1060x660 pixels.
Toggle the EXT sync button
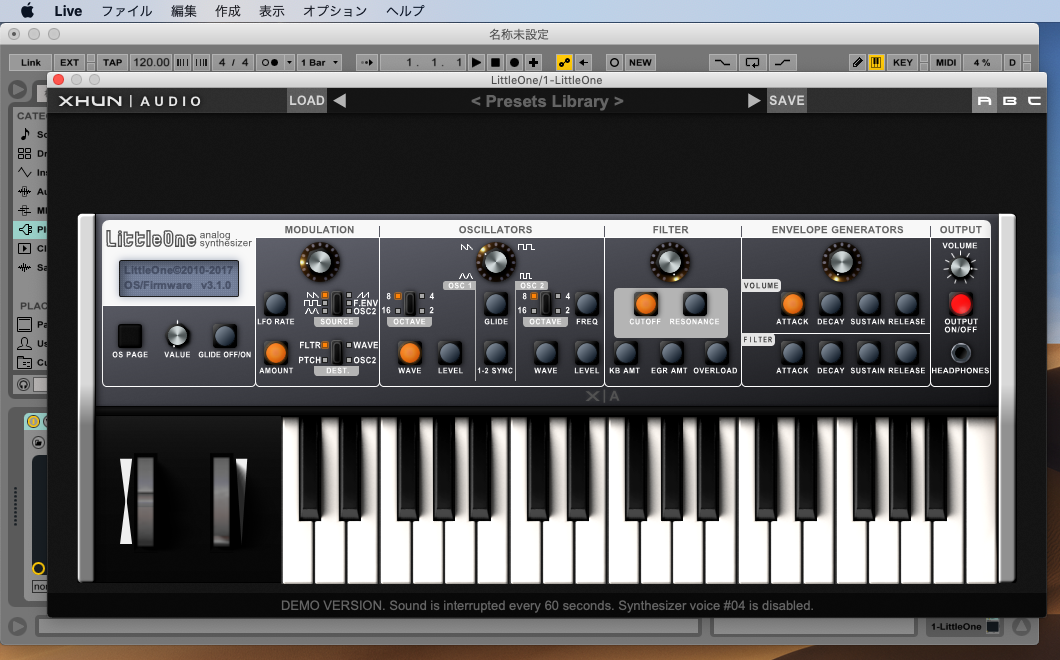click(x=69, y=62)
